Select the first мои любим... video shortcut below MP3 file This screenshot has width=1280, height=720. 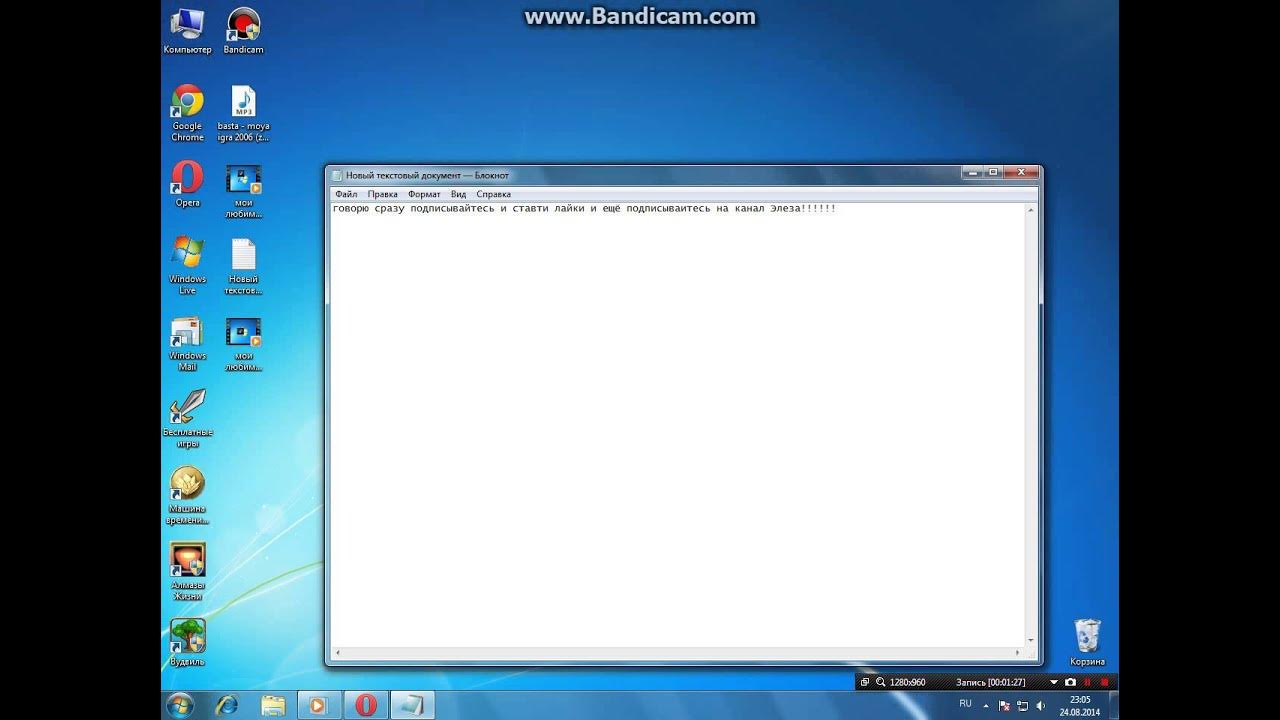pos(243,190)
